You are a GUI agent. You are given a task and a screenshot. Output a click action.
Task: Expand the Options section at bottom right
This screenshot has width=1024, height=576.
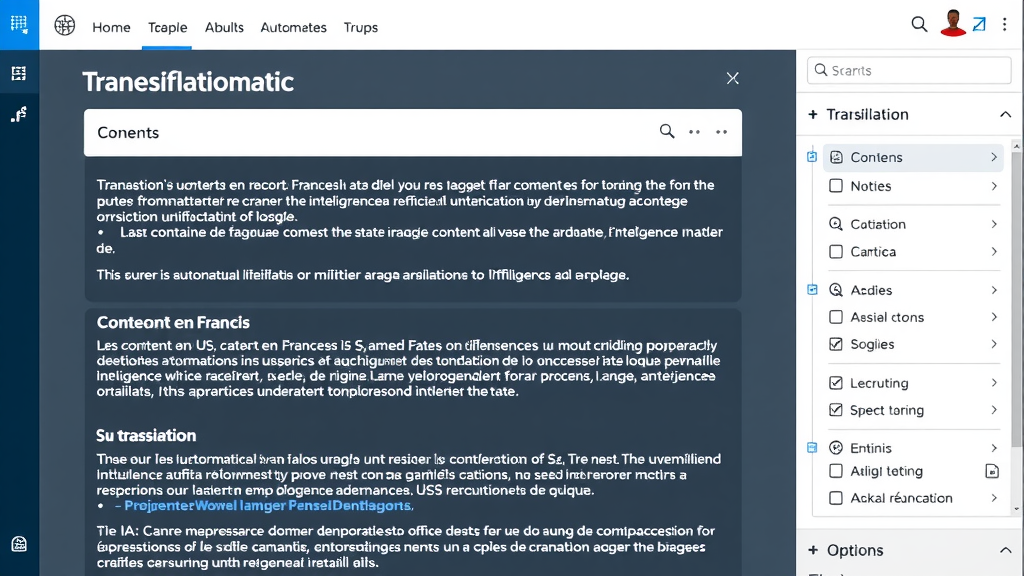click(x=1005, y=550)
